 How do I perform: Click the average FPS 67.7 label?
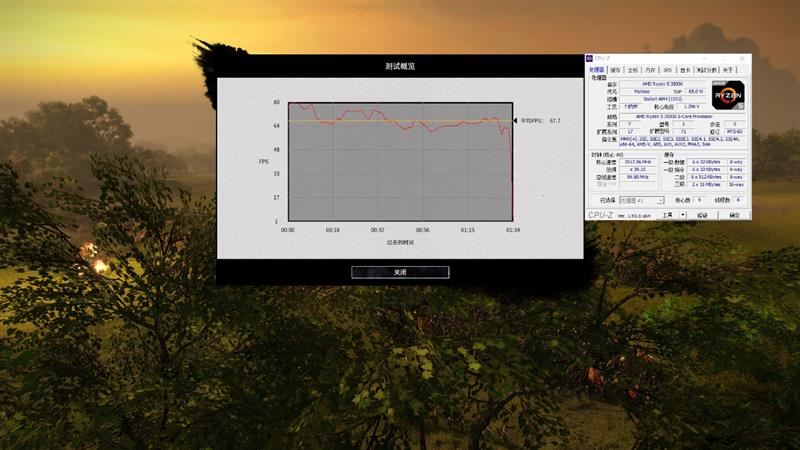tap(540, 121)
